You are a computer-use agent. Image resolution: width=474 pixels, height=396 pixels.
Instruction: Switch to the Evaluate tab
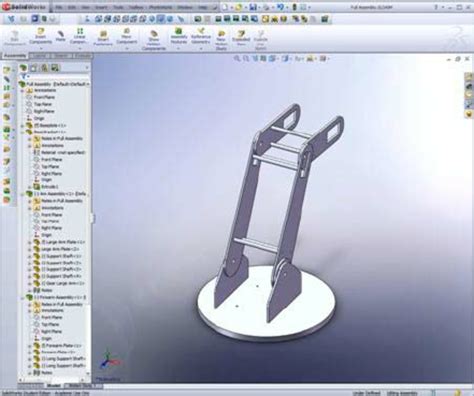[83, 56]
